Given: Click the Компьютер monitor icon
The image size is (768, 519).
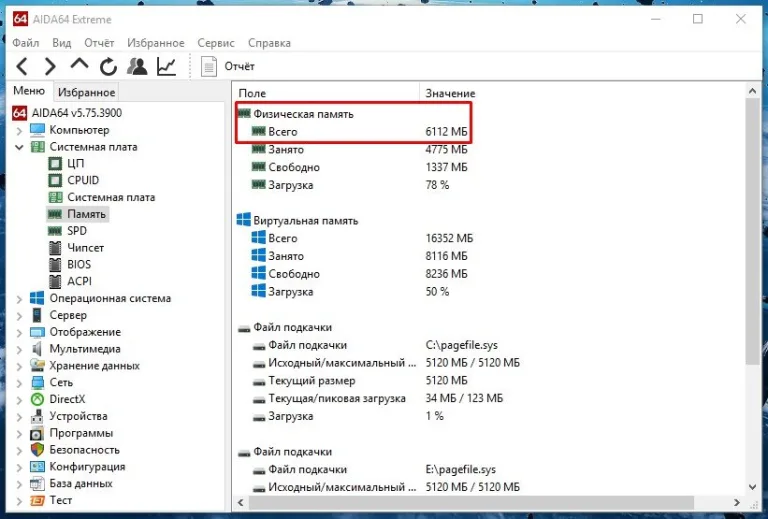Looking at the screenshot, I should [x=38, y=130].
